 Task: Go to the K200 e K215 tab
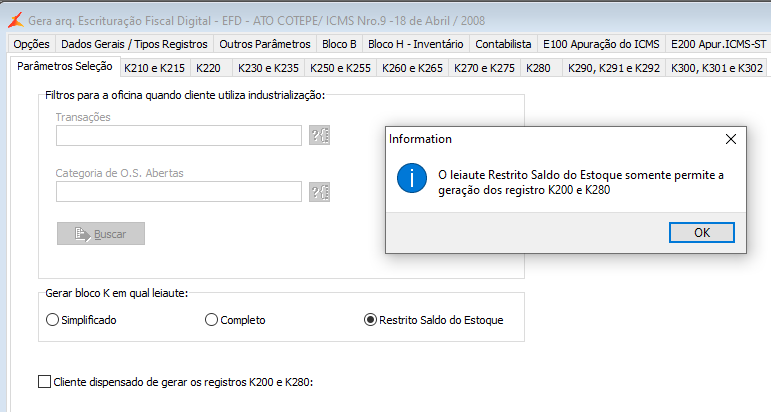click(154, 68)
